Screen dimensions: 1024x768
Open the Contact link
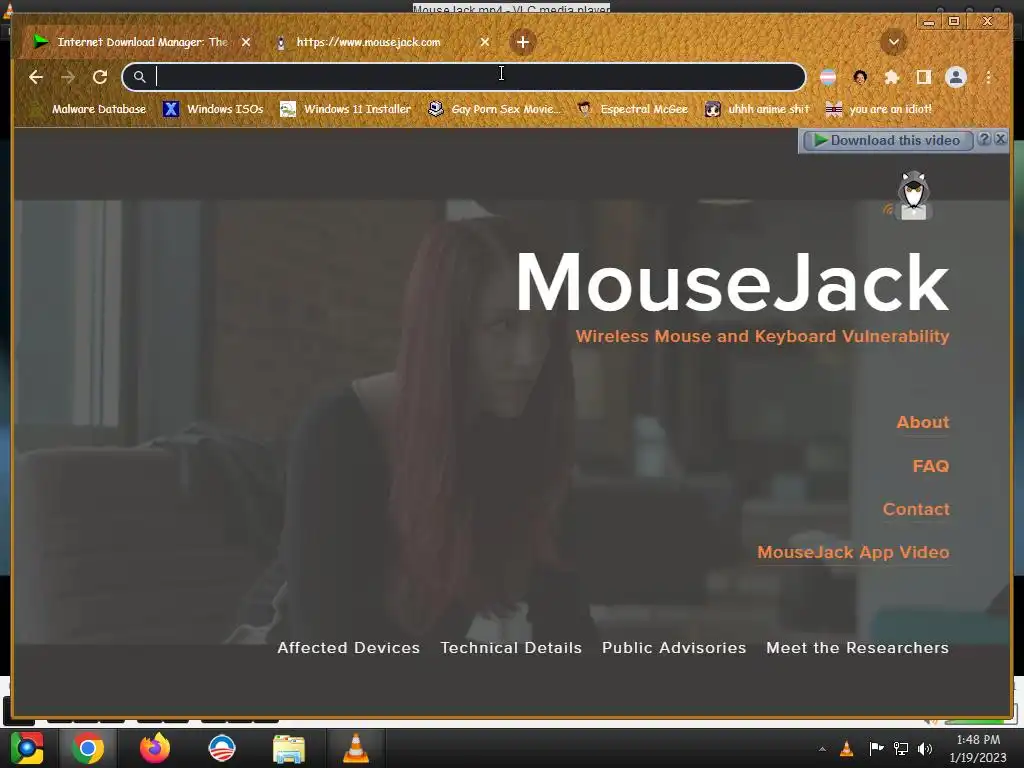916,509
